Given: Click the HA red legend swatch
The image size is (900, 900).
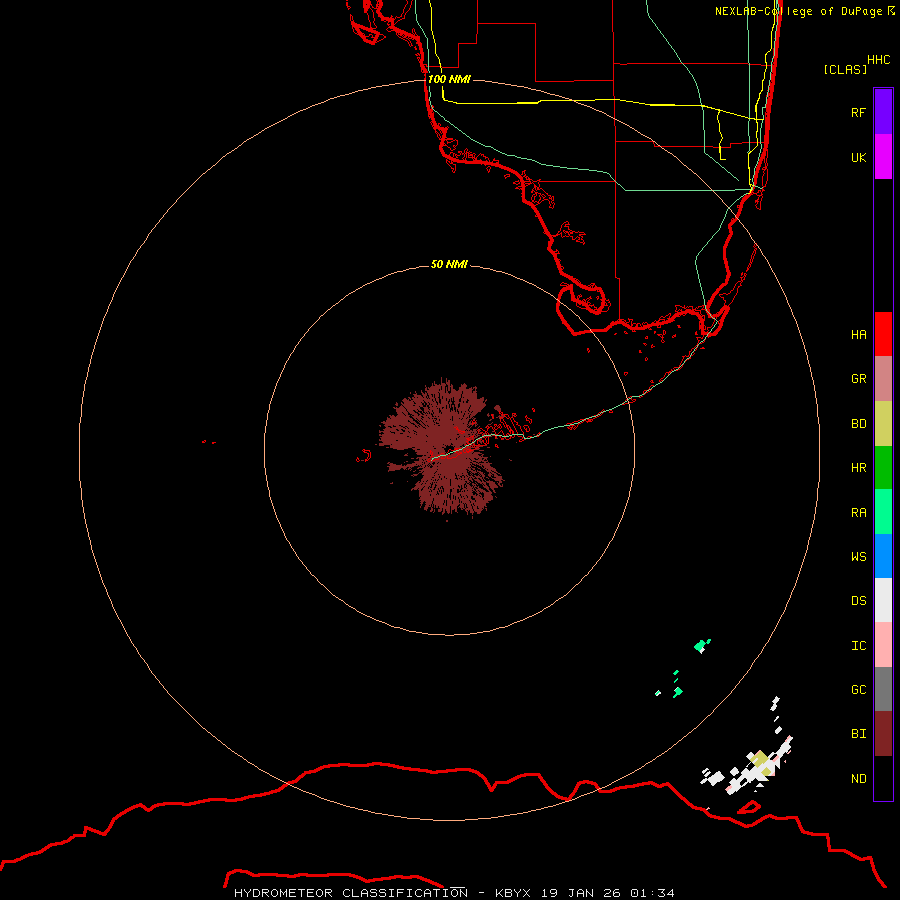Looking at the screenshot, I should point(883,334).
